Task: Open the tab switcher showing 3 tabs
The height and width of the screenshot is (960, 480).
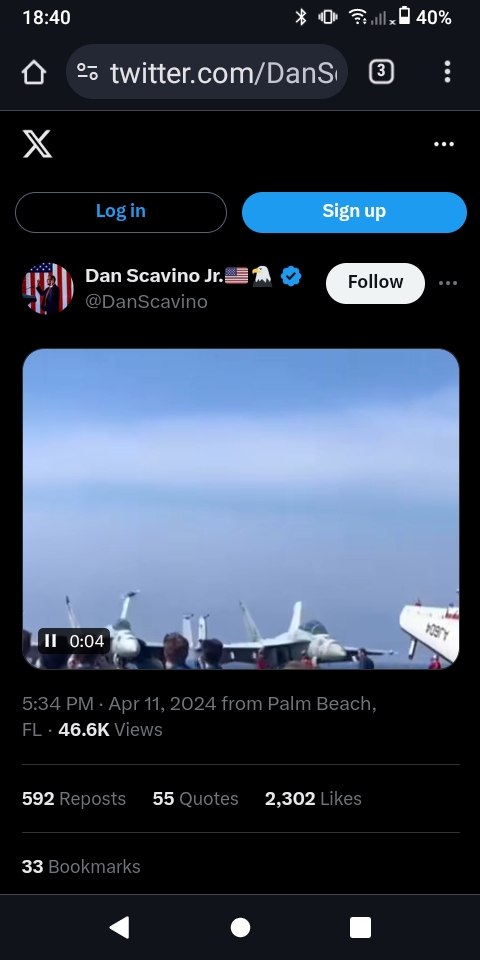Action: point(381,72)
